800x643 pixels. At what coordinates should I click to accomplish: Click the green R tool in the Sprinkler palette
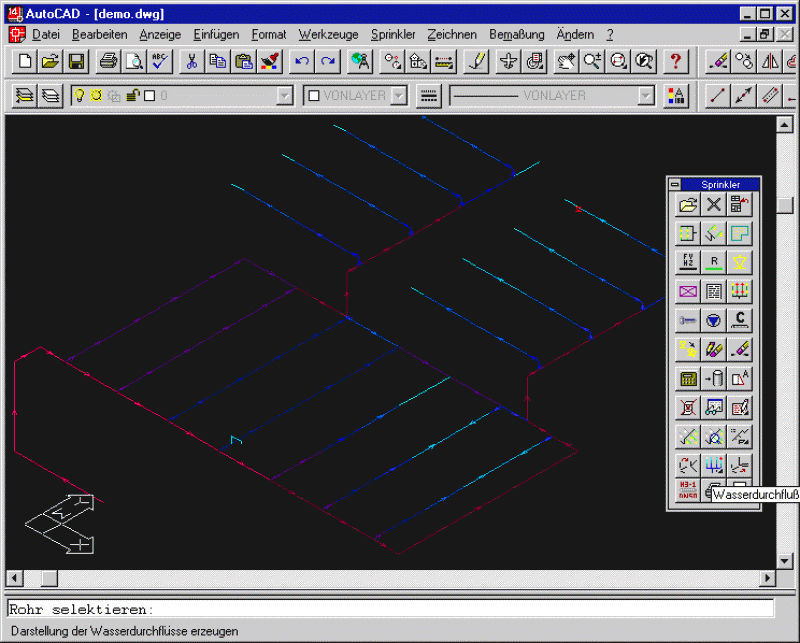tap(713, 262)
